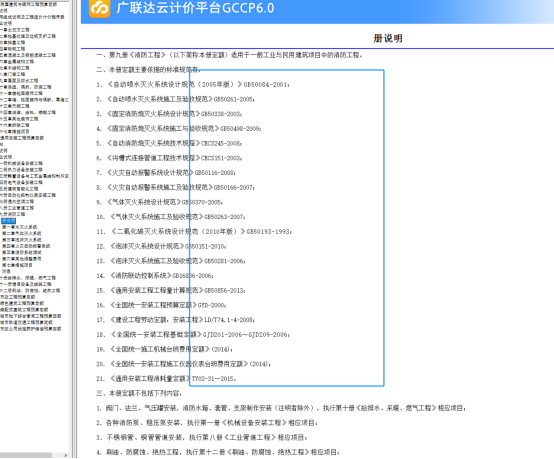The height and width of the screenshot is (459, 554).
Task: Click line 1 citing GB50084-2001
Action: tap(193, 84)
